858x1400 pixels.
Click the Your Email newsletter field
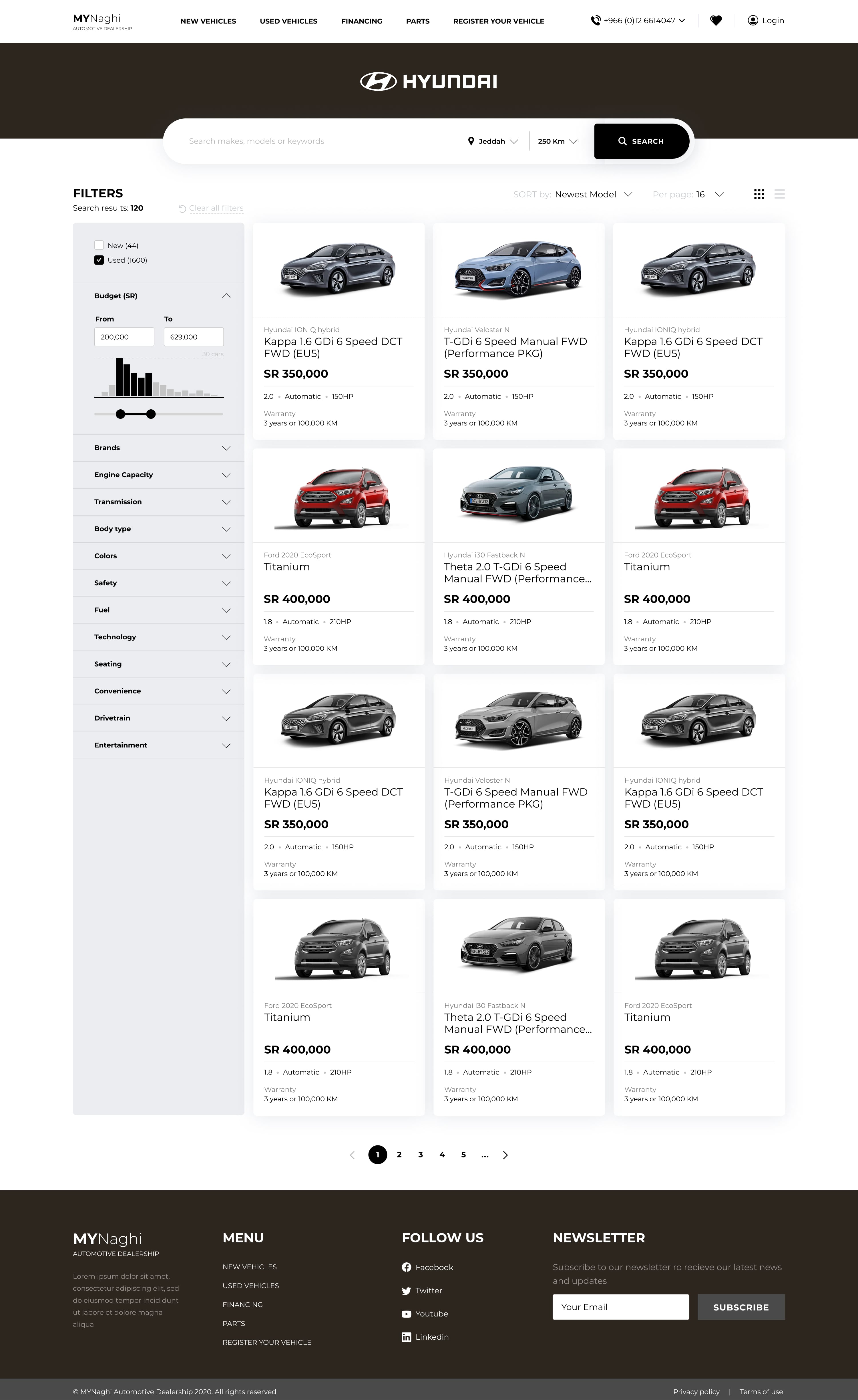pyautogui.click(x=621, y=1307)
